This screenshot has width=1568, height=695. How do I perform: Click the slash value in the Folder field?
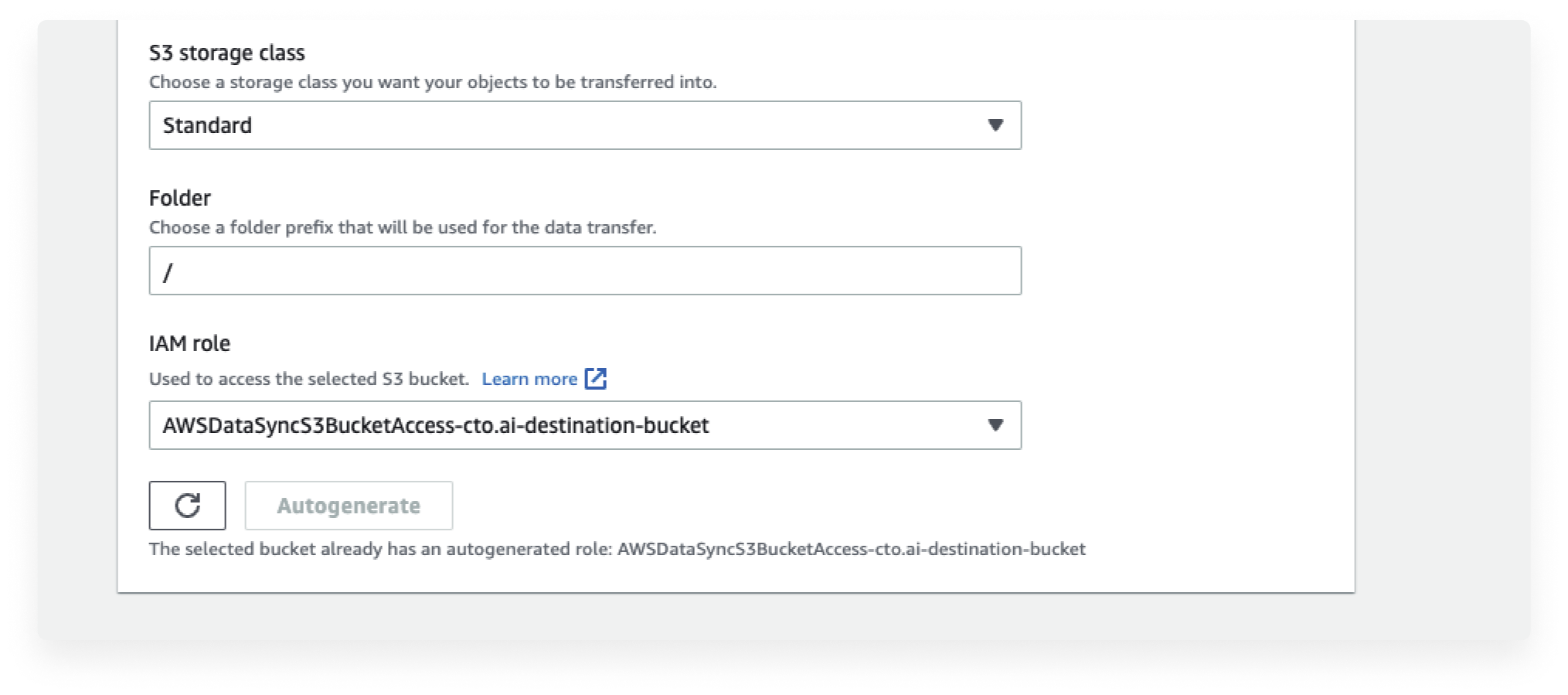pyautogui.click(x=168, y=271)
